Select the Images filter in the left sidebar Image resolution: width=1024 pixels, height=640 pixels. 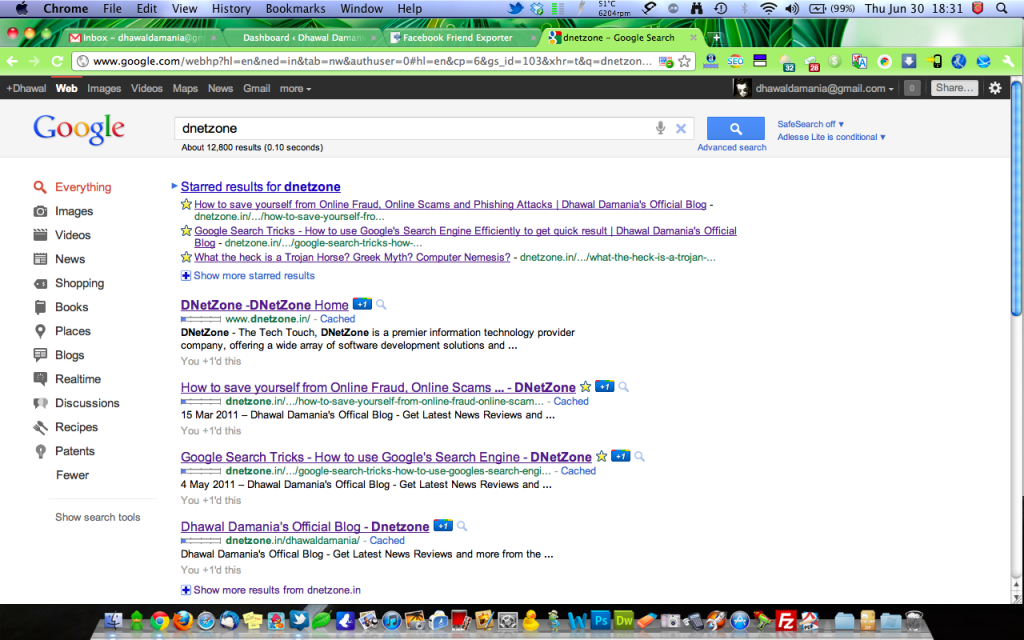point(72,211)
